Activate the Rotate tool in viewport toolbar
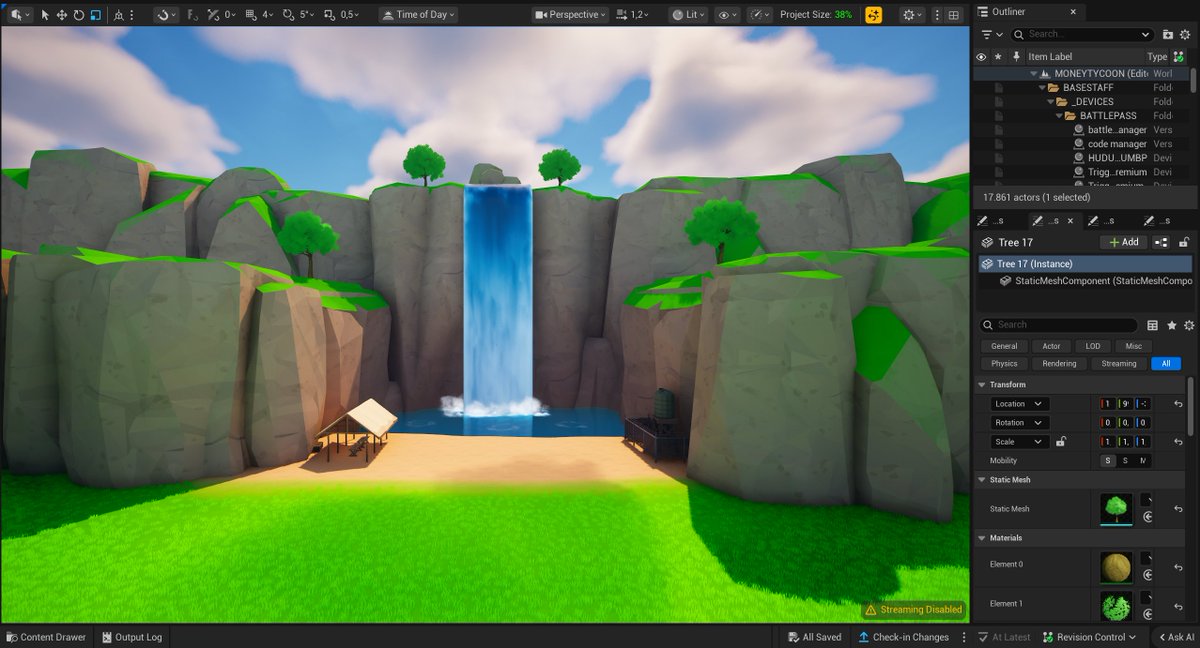The width and height of the screenshot is (1200, 648). pos(79,15)
